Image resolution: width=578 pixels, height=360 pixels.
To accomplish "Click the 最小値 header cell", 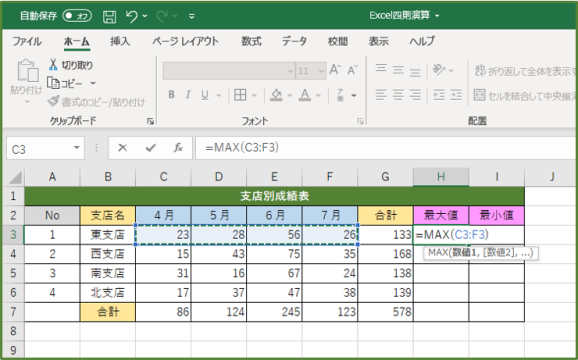I will point(497,215).
